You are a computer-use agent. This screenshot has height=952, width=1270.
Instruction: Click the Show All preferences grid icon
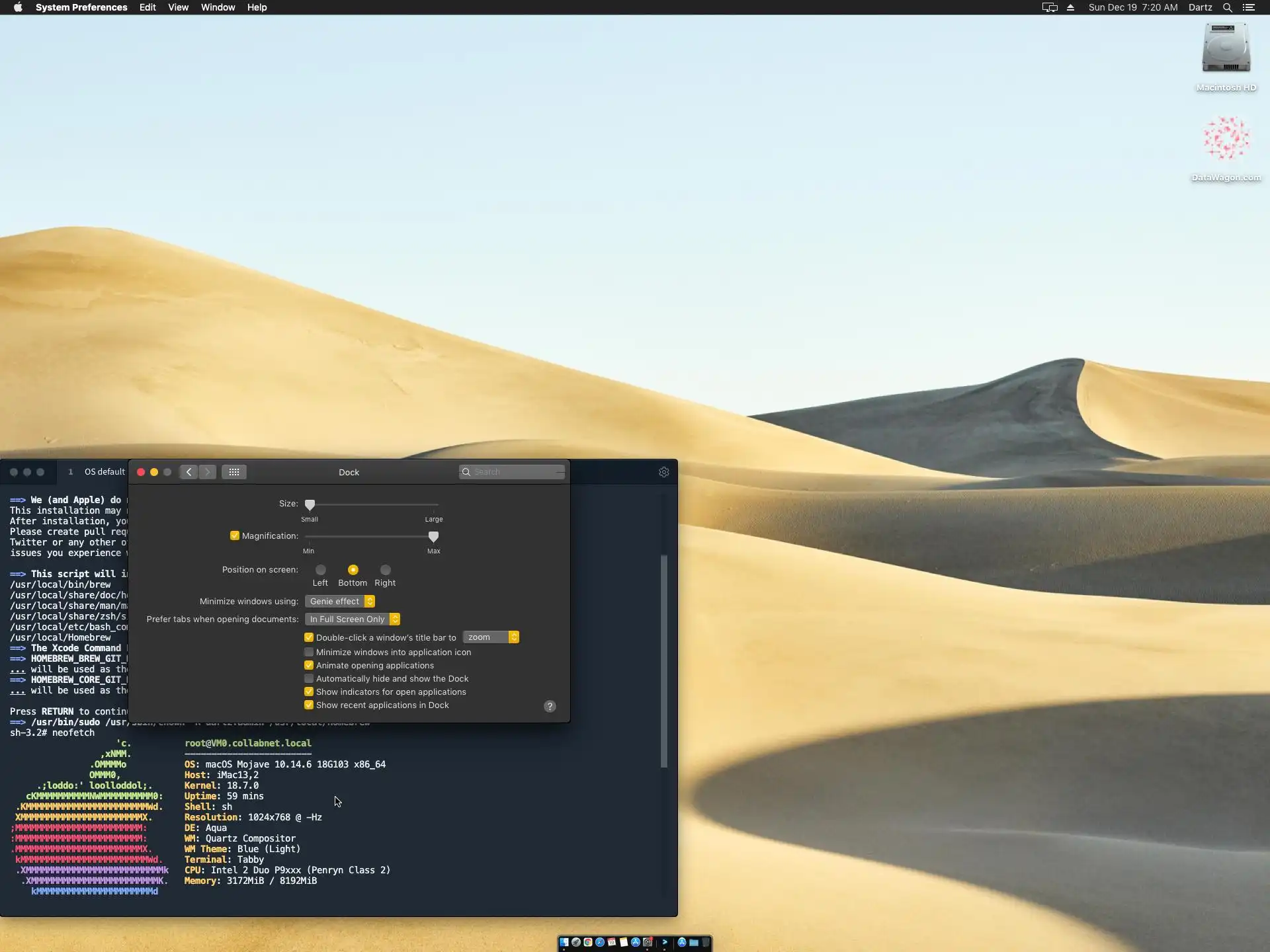[234, 472]
